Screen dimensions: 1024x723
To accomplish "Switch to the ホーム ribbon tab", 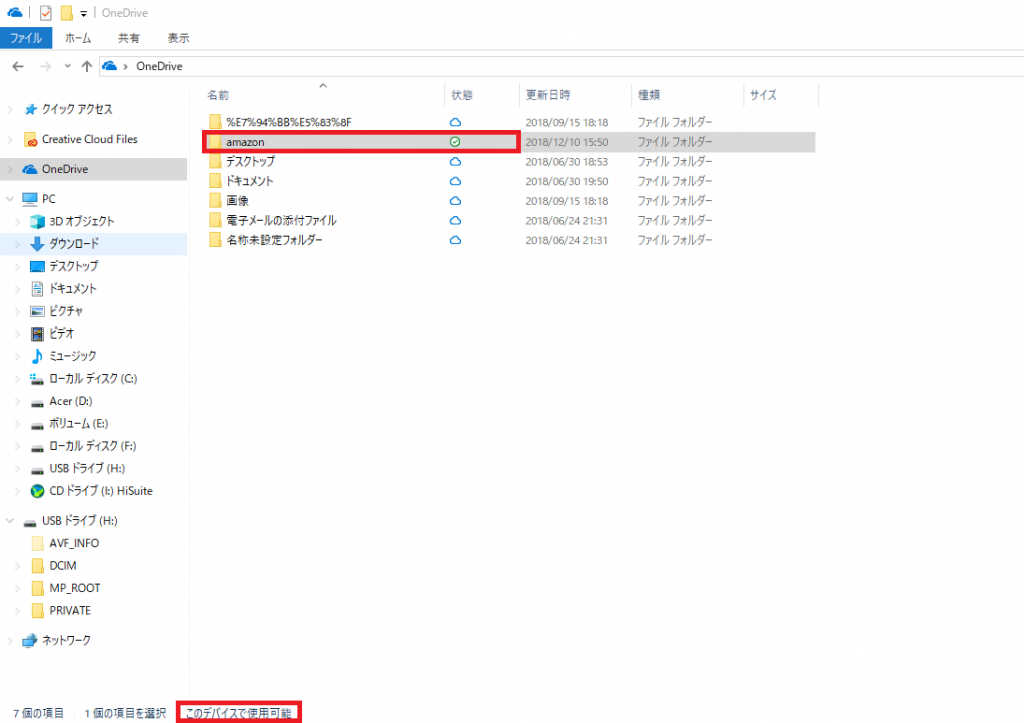I will coord(78,38).
